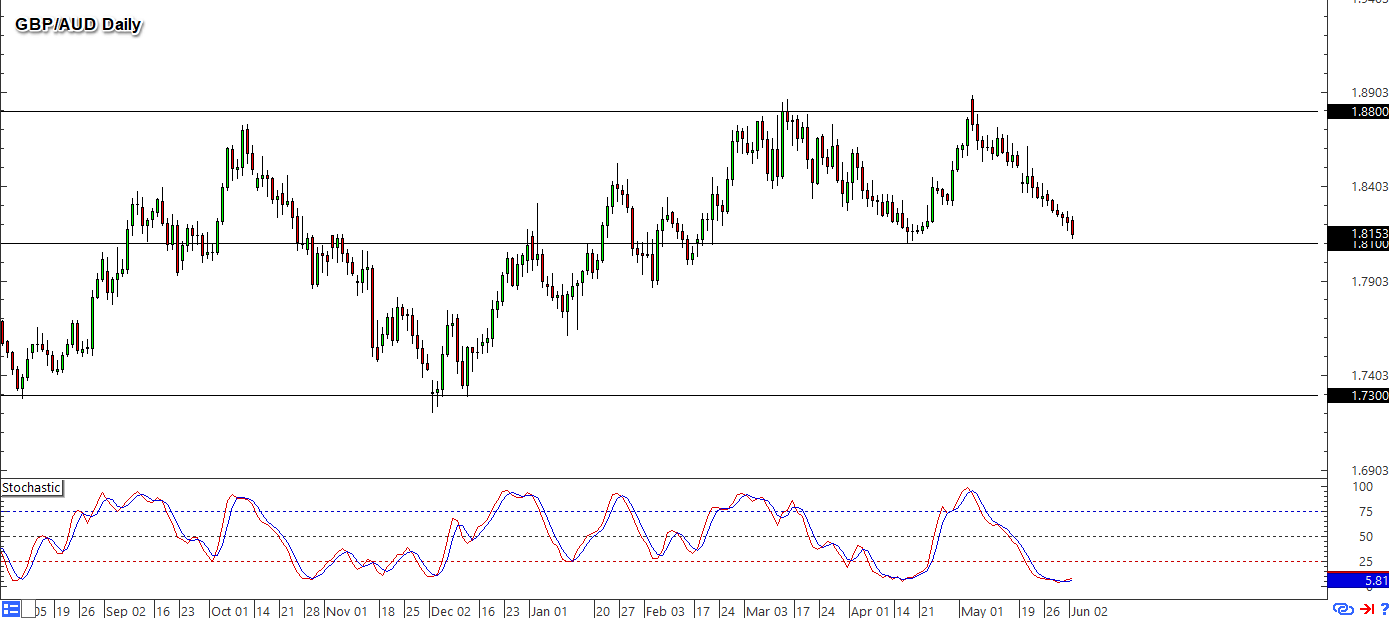Click the 1.7903 price axis label
The image size is (1389, 618).
point(1369,281)
